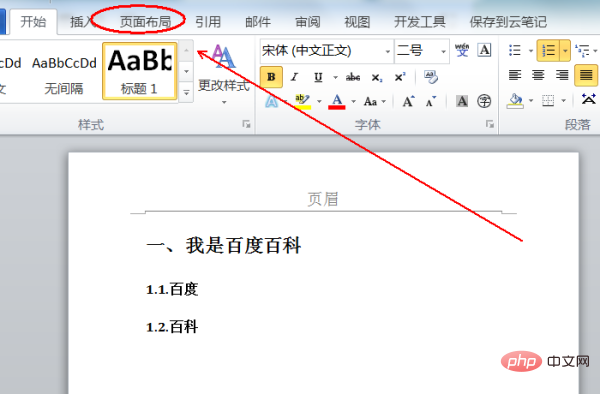Expand the underline style dropdown arrow
This screenshot has height=394, width=600.
[335, 77]
